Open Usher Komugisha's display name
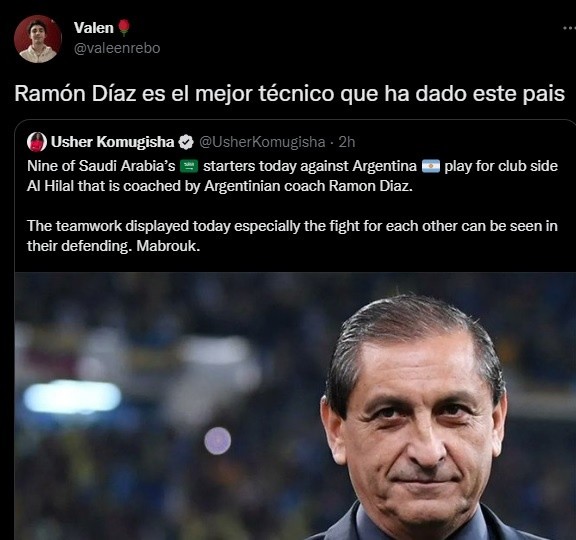The height and width of the screenshot is (540, 576). pyautogui.click(x=112, y=142)
